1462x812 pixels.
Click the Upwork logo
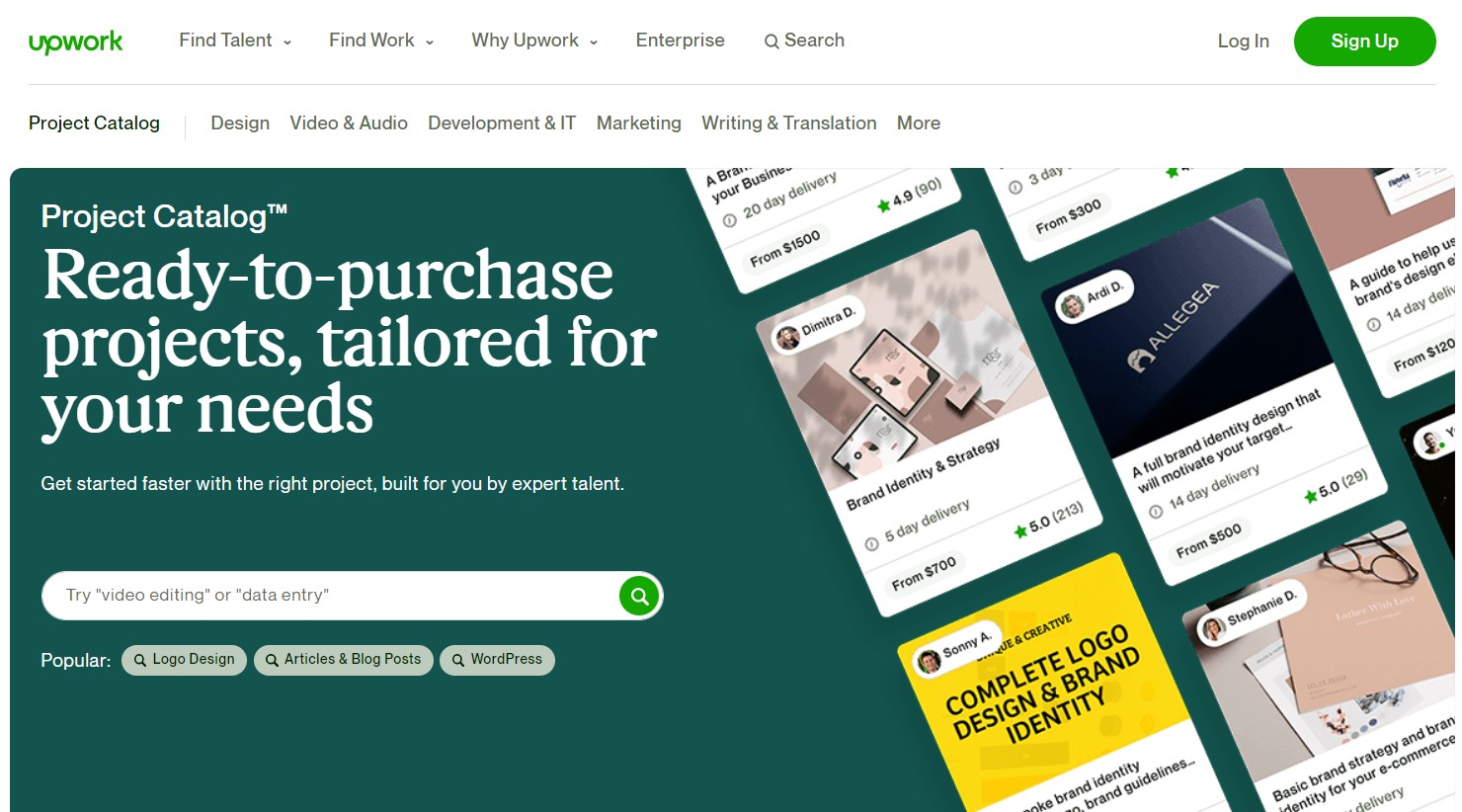click(x=75, y=41)
